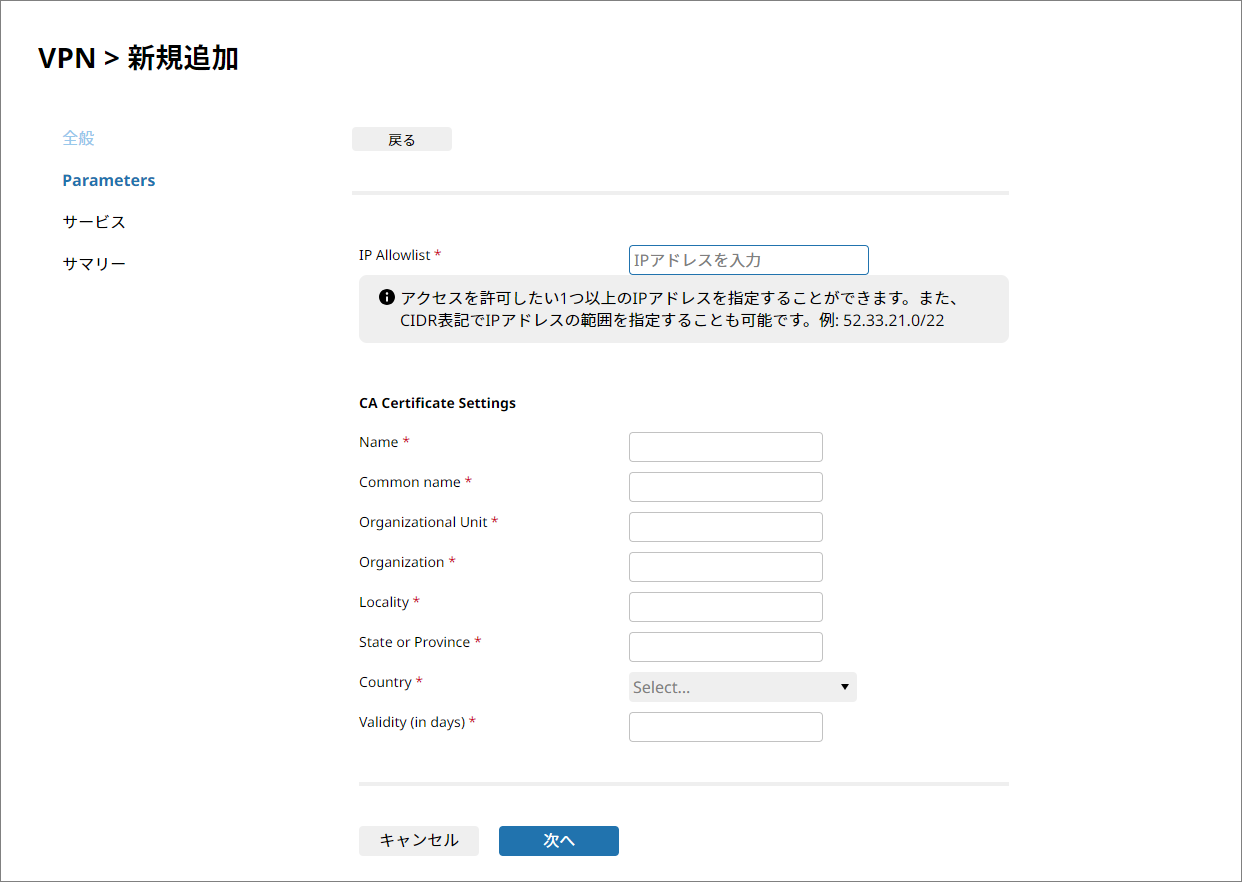Select the State or Province field
Viewport: 1242px width, 882px height.
725,647
